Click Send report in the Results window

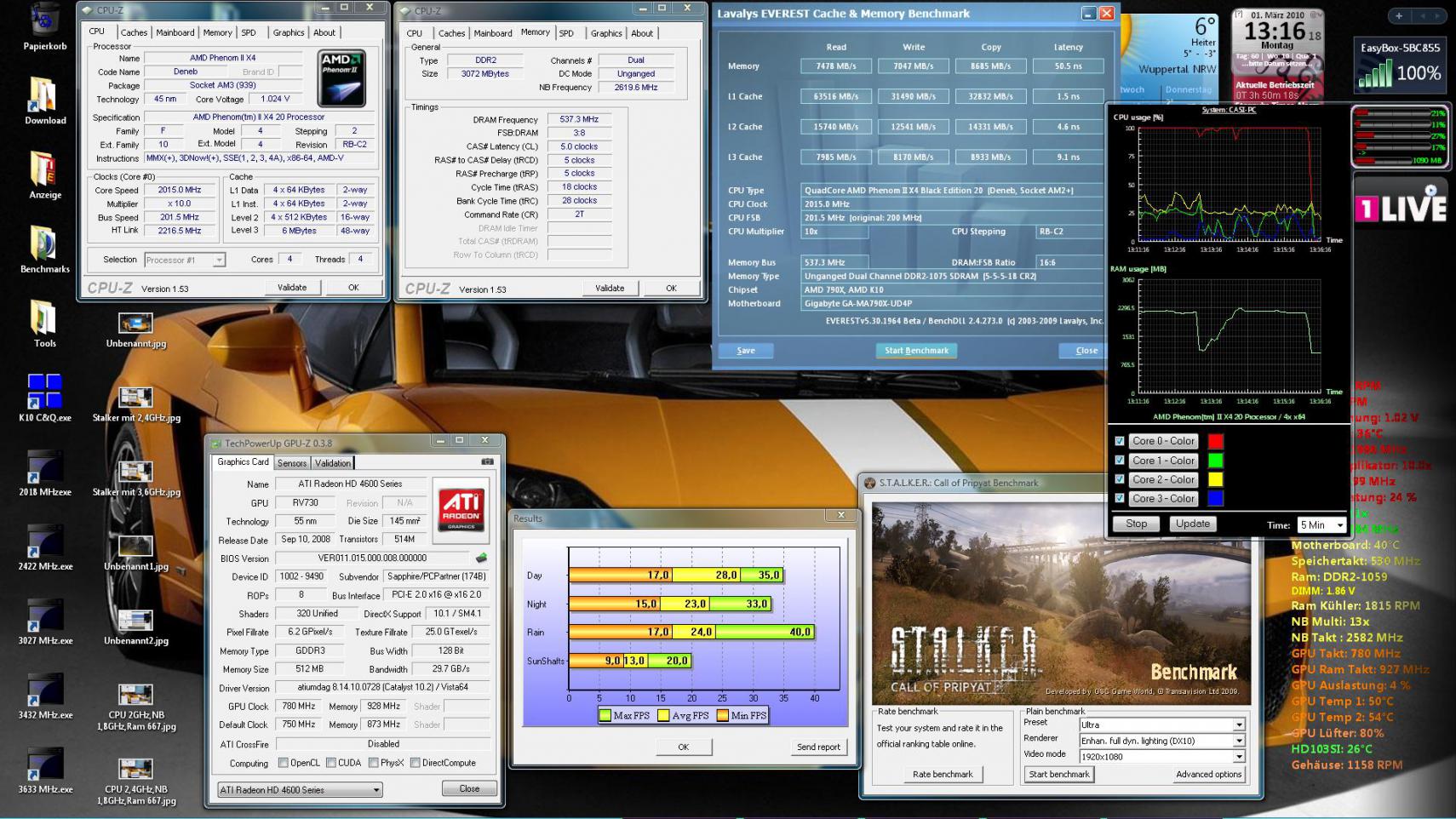[818, 747]
